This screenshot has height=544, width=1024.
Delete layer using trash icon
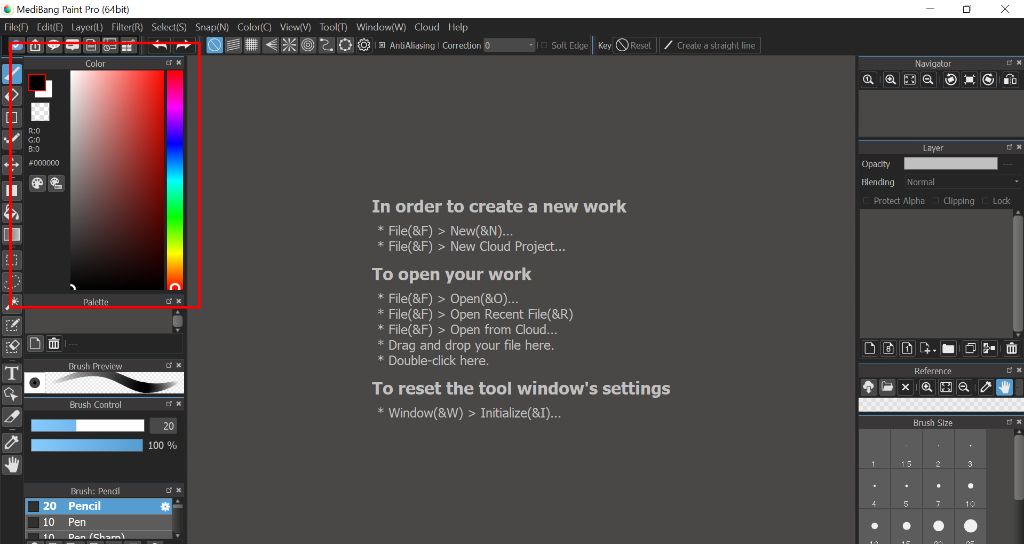click(x=1012, y=349)
